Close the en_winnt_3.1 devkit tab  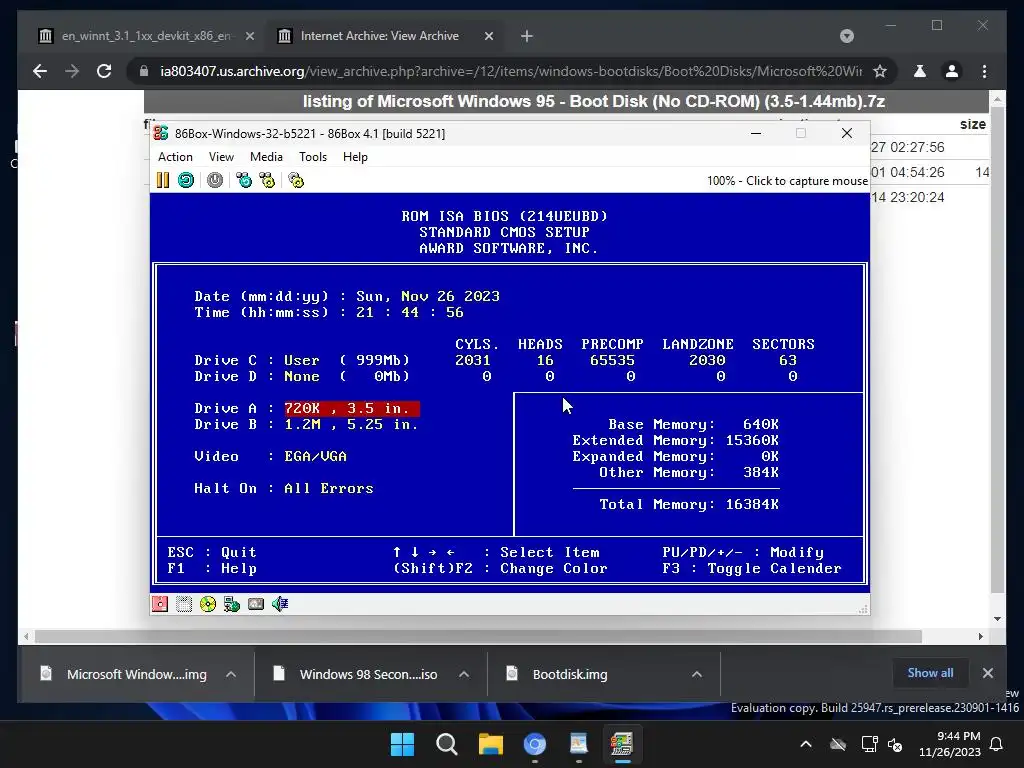pyautogui.click(x=249, y=37)
